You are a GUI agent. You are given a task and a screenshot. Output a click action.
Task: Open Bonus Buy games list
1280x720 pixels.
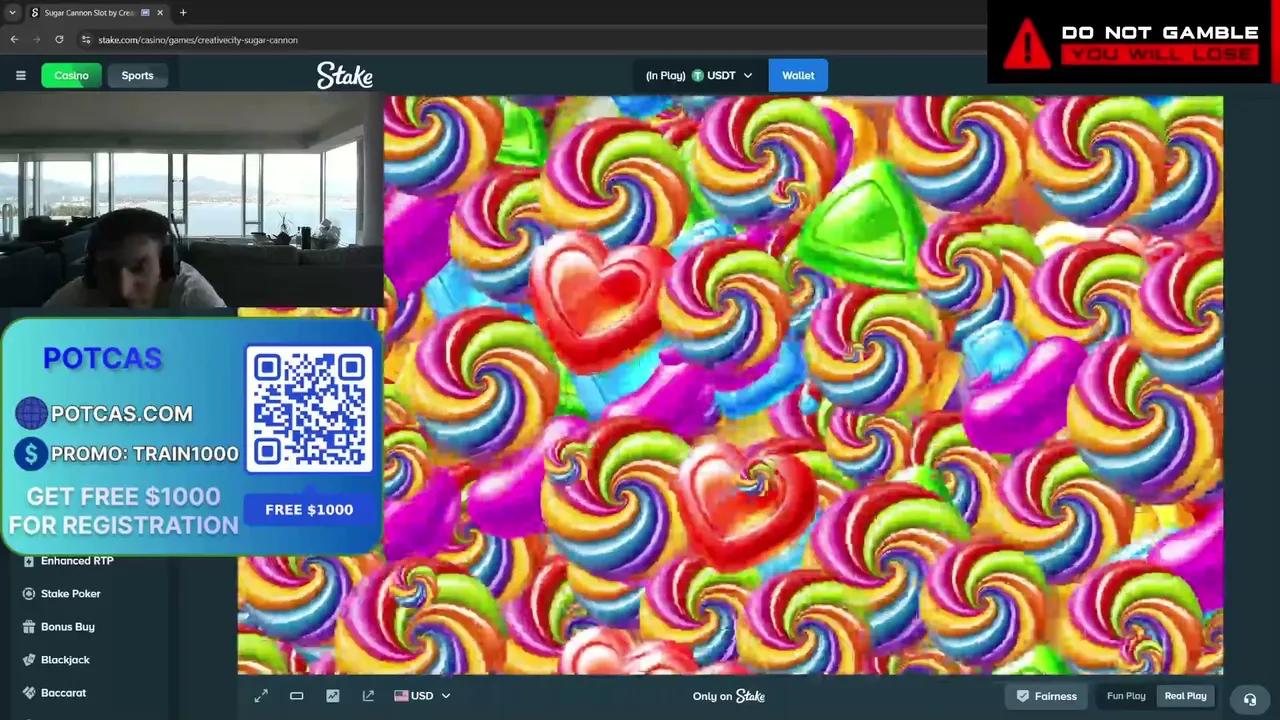68,627
